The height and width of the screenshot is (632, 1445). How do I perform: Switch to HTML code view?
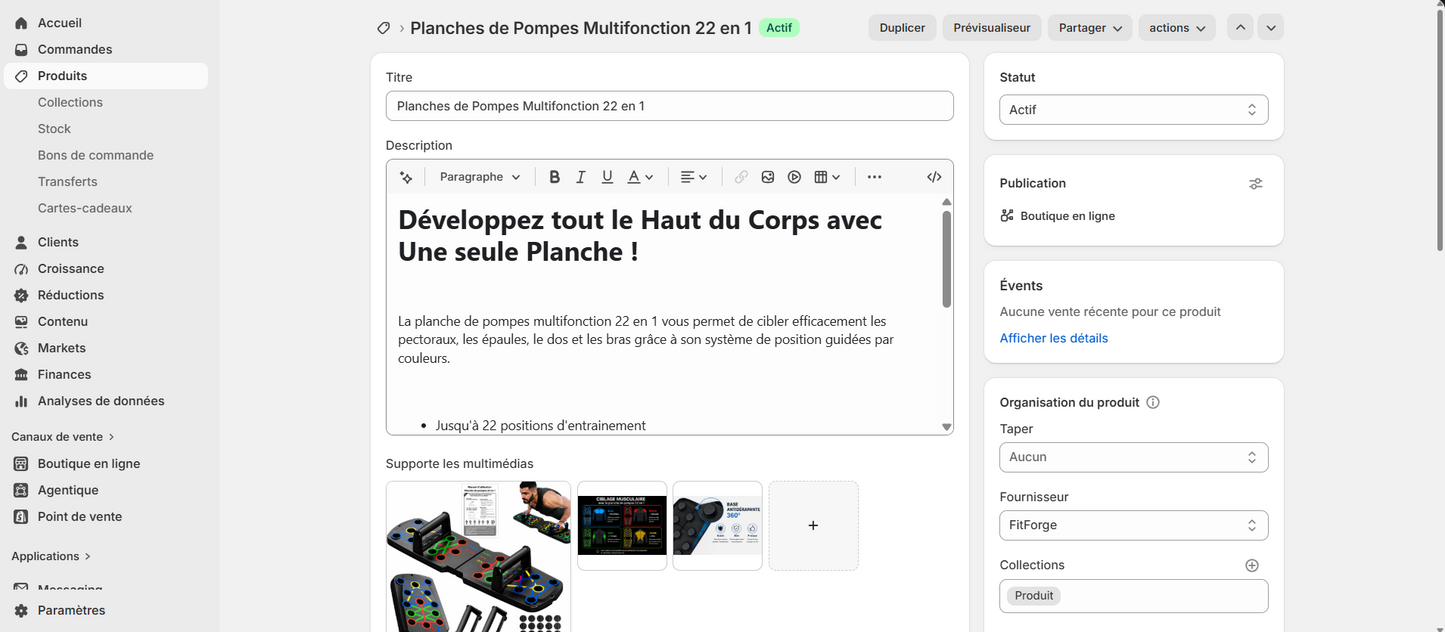point(934,177)
